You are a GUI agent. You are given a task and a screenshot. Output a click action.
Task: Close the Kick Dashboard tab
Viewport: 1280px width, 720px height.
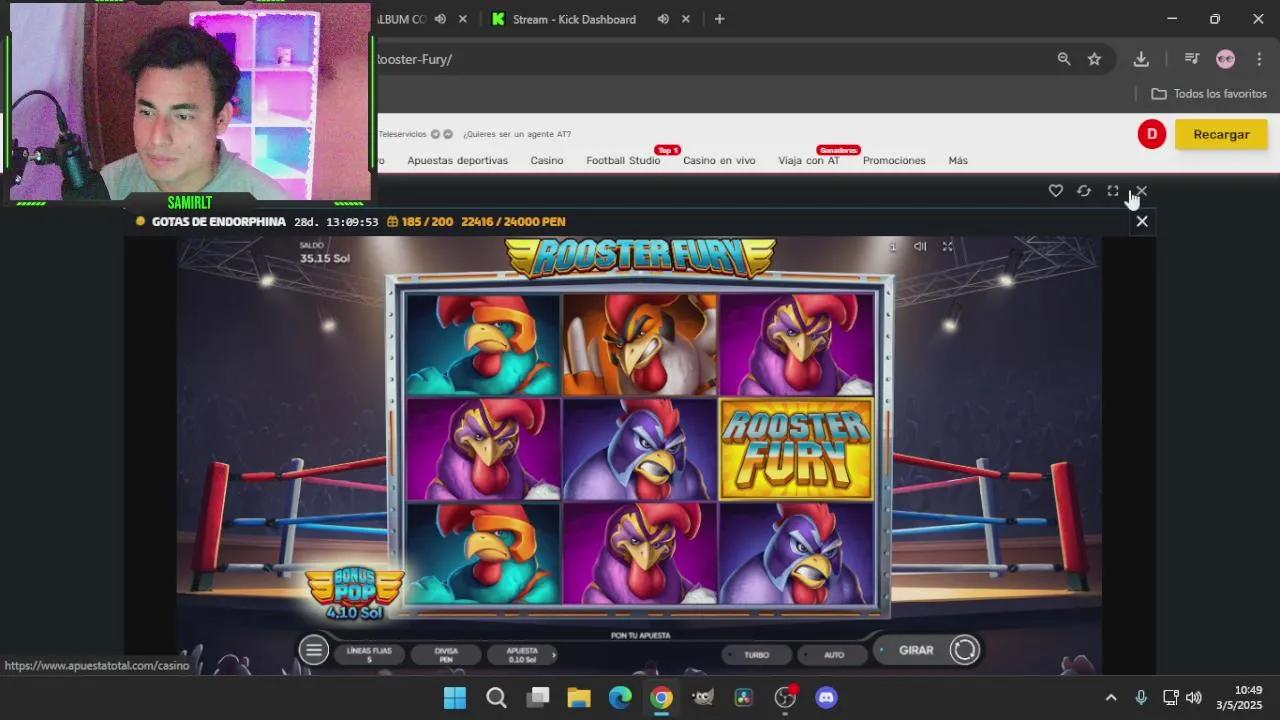coord(686,19)
